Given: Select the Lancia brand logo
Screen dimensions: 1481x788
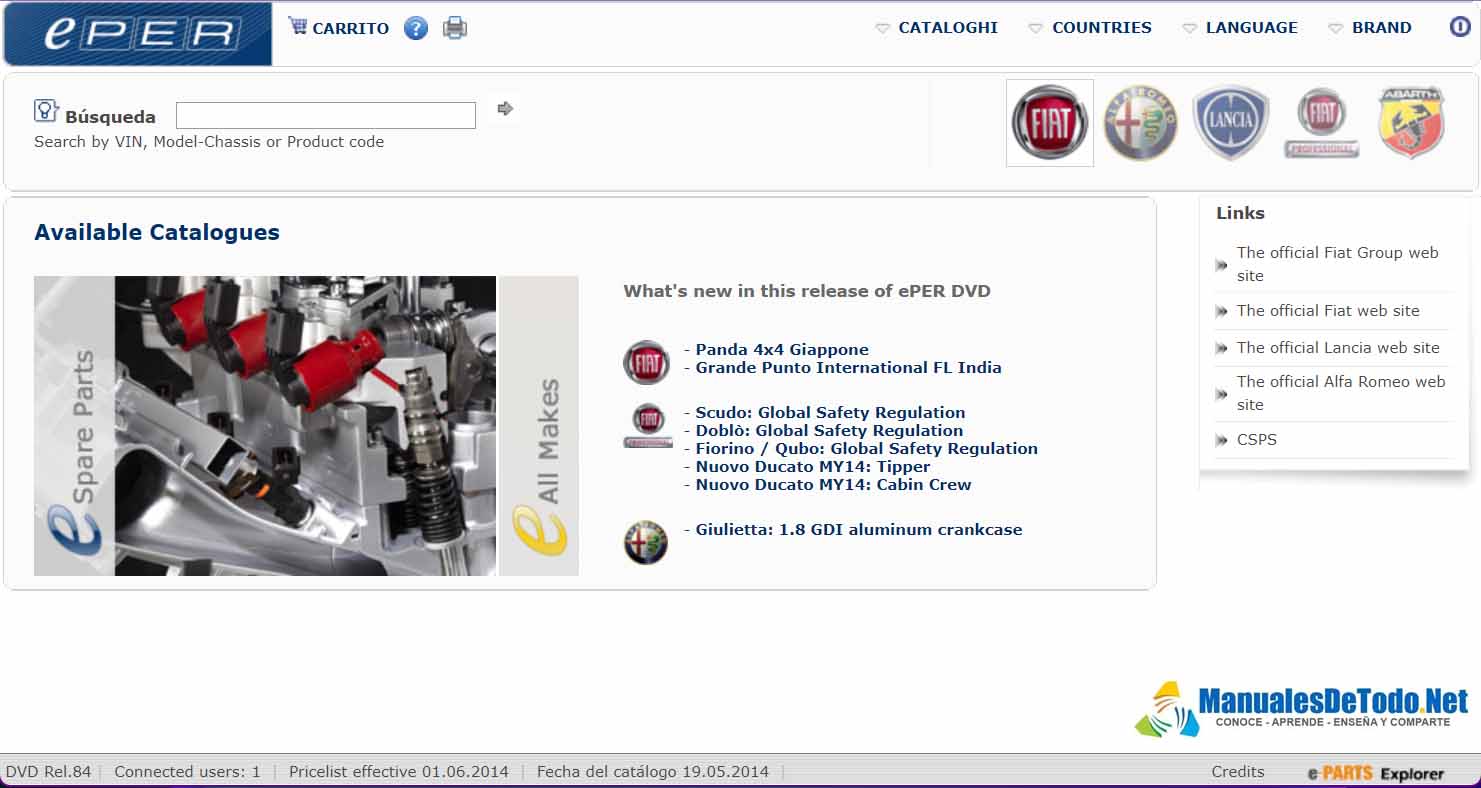Looking at the screenshot, I should click(1231, 123).
